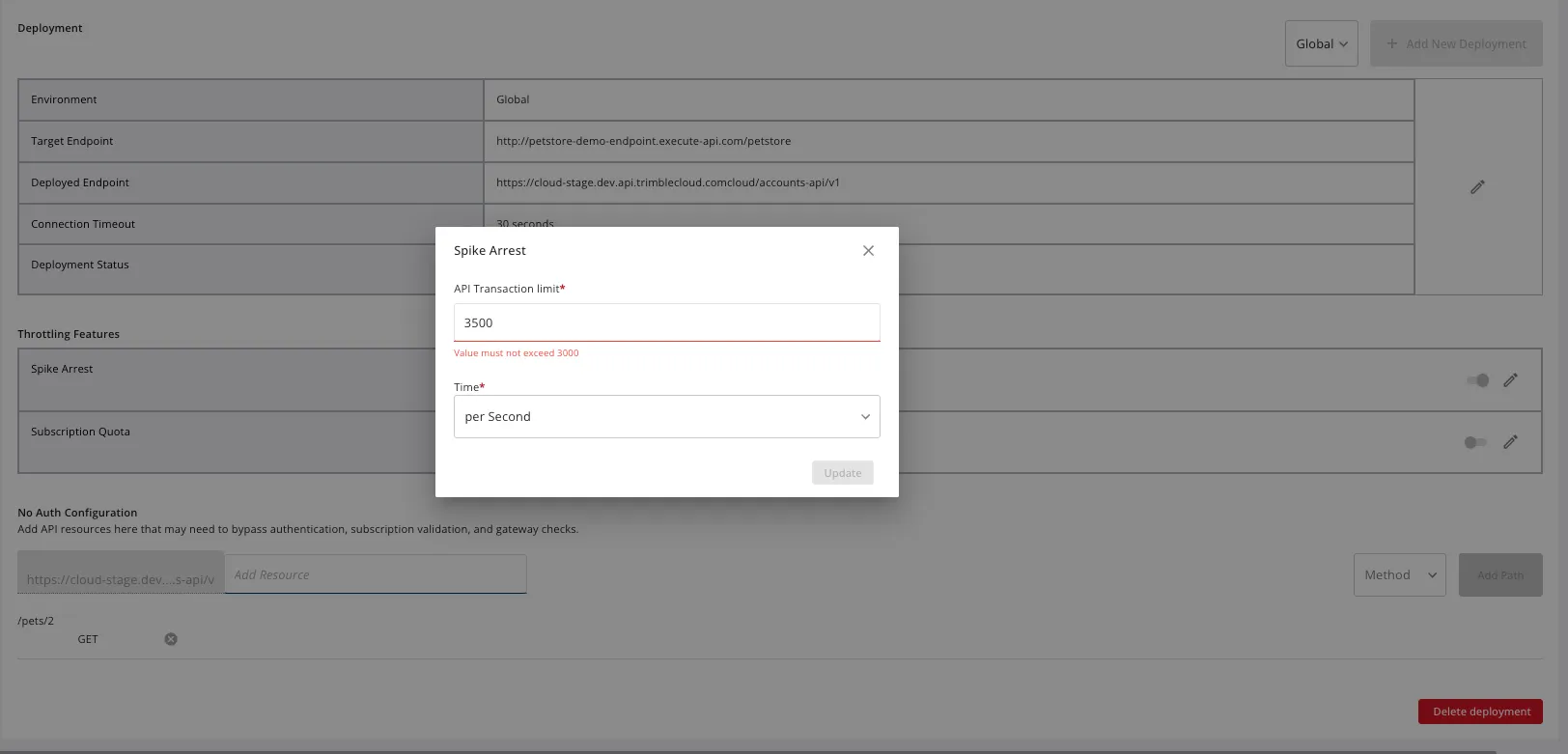
Task: Click the API Transaction limit field
Action: pyautogui.click(x=667, y=322)
